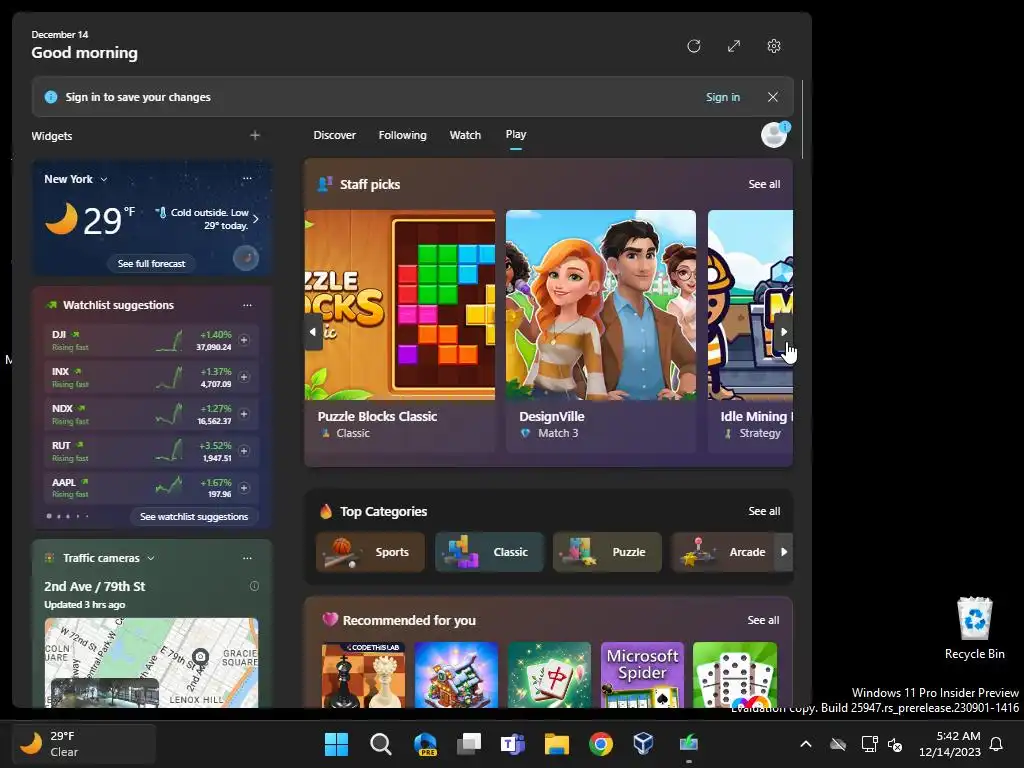Open the user profile avatar
The height and width of the screenshot is (768, 1024).
click(x=774, y=135)
